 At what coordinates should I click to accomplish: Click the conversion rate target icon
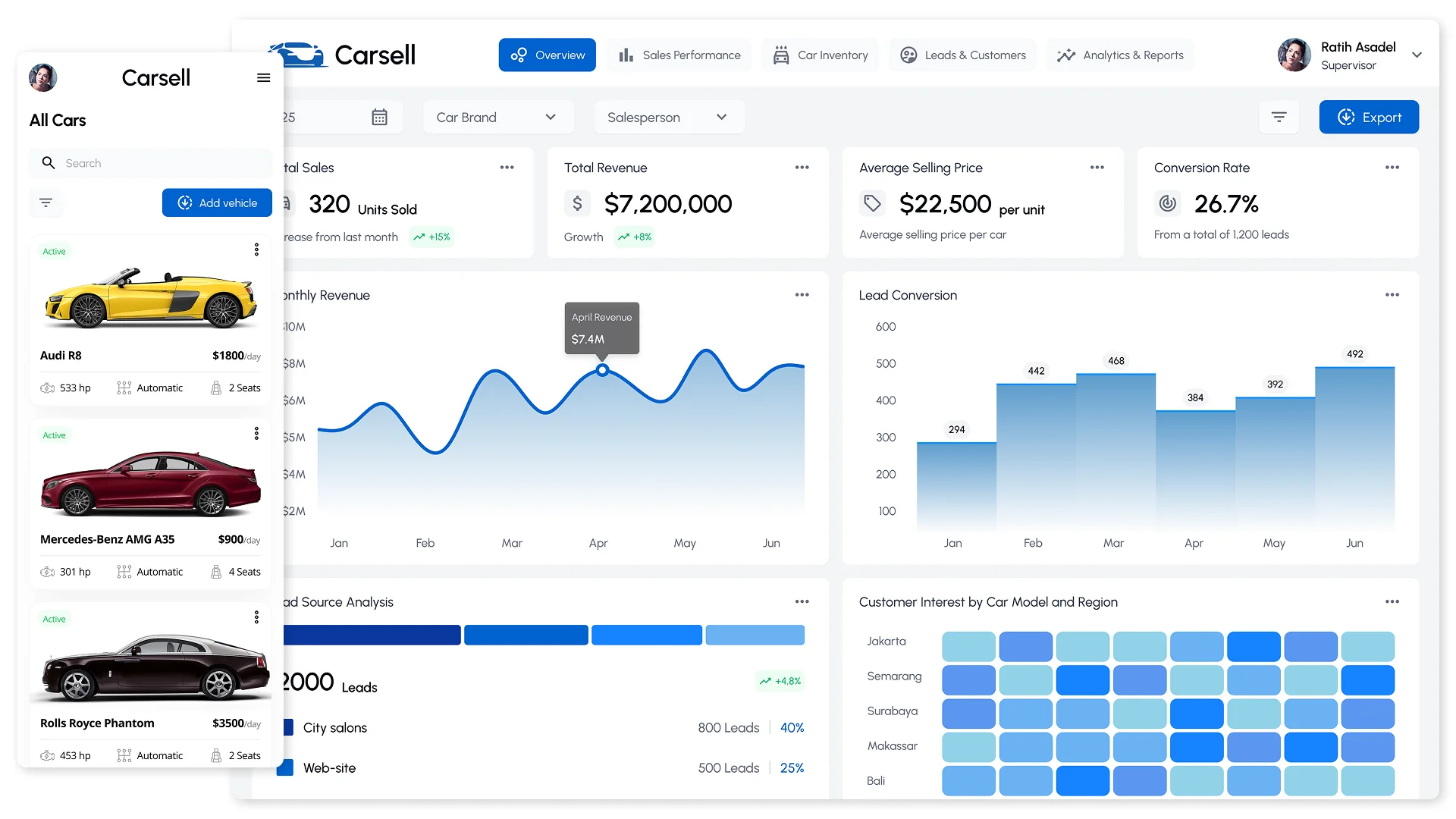tap(1168, 203)
